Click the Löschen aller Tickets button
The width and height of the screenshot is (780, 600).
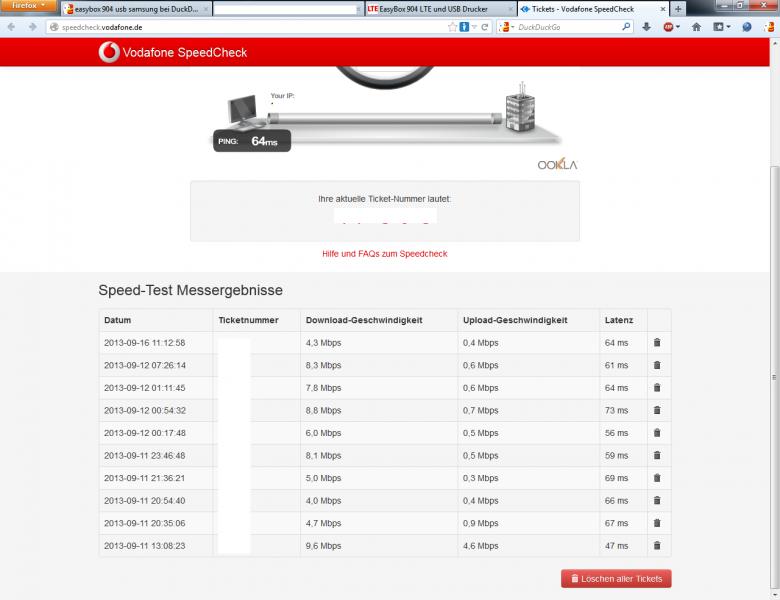[x=616, y=579]
